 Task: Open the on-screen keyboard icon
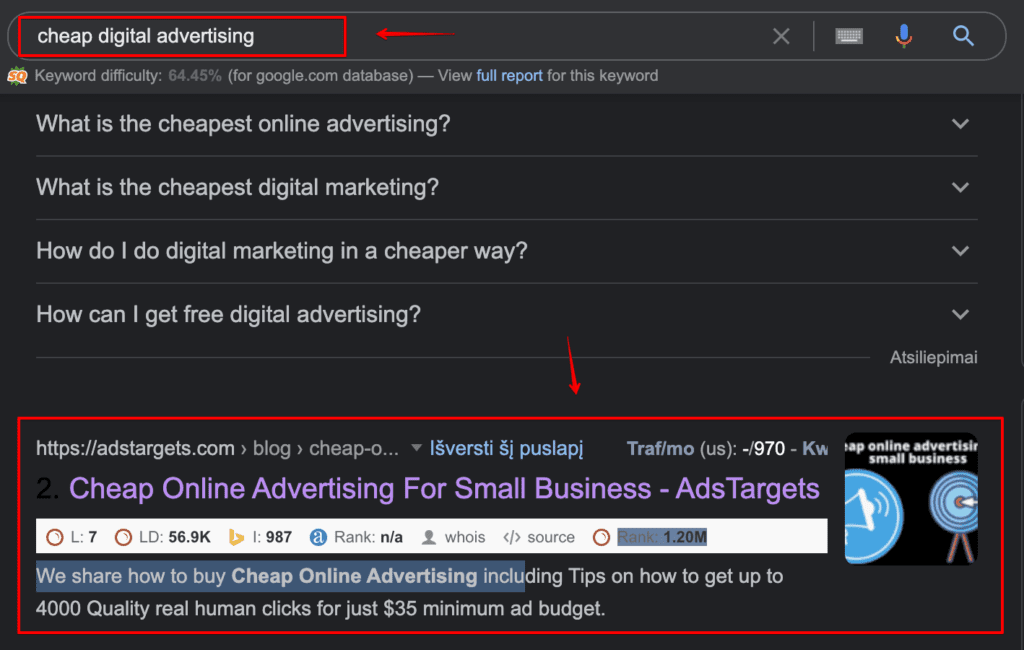(849, 36)
